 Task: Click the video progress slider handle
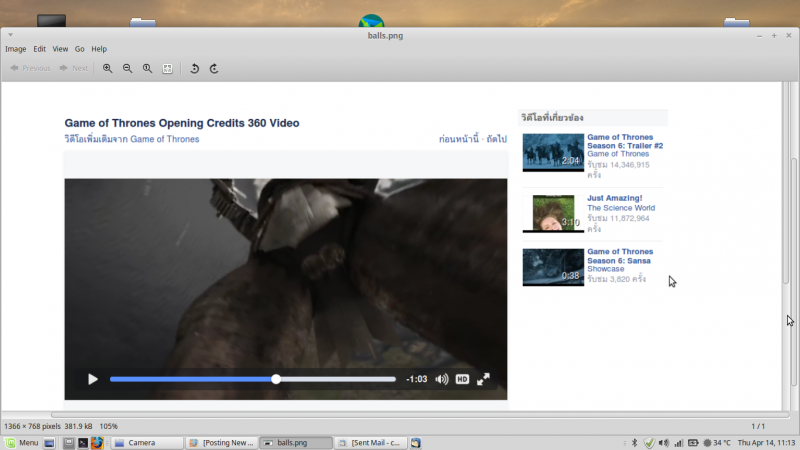276,379
